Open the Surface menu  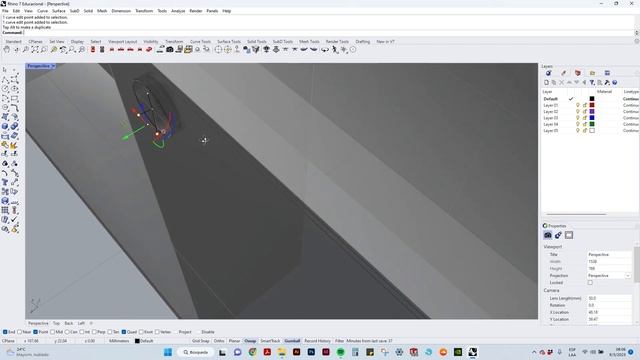(59, 11)
